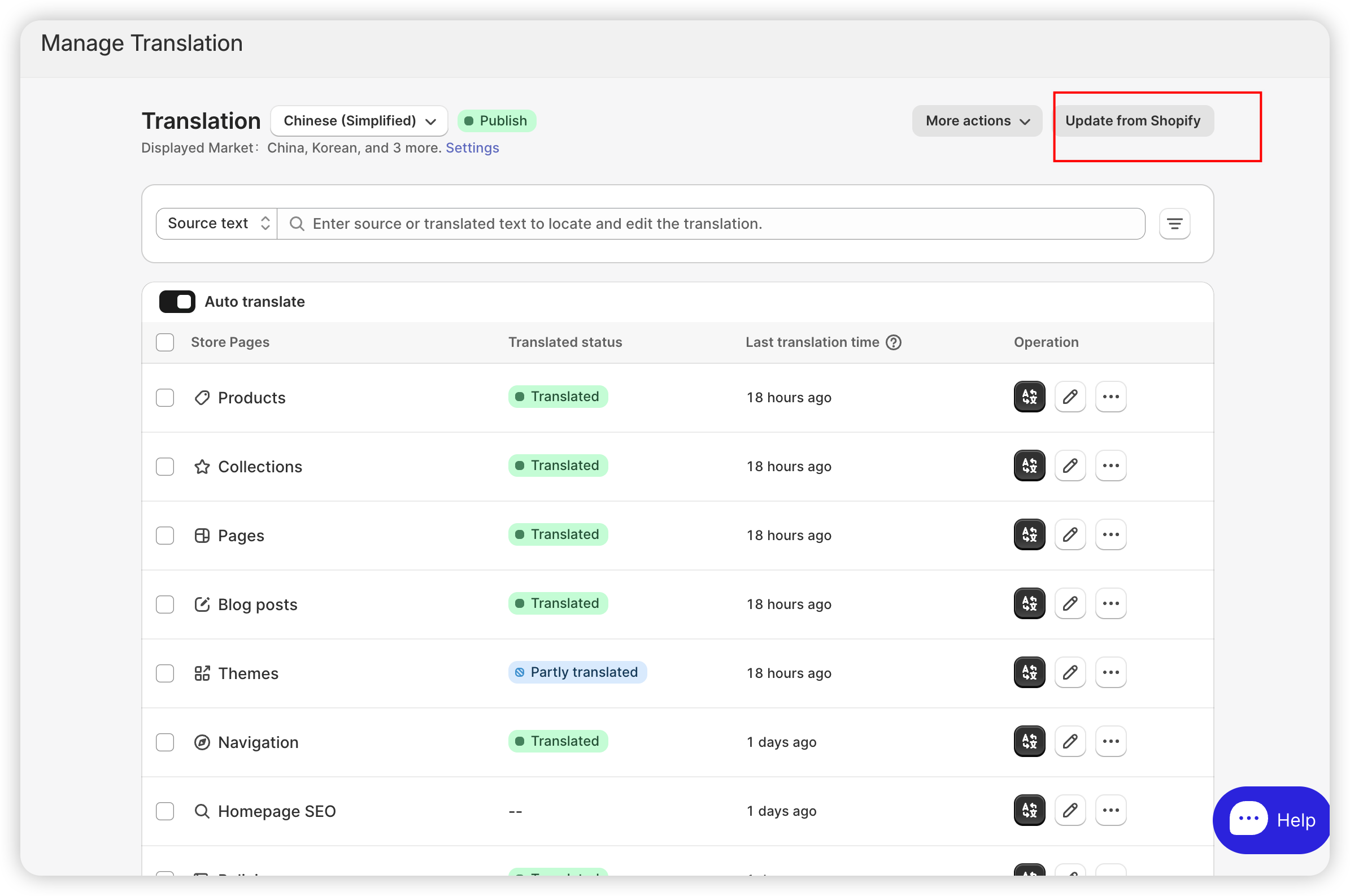This screenshot has height=896, width=1350.
Task: Click the Operation column header
Action: [x=1046, y=342]
